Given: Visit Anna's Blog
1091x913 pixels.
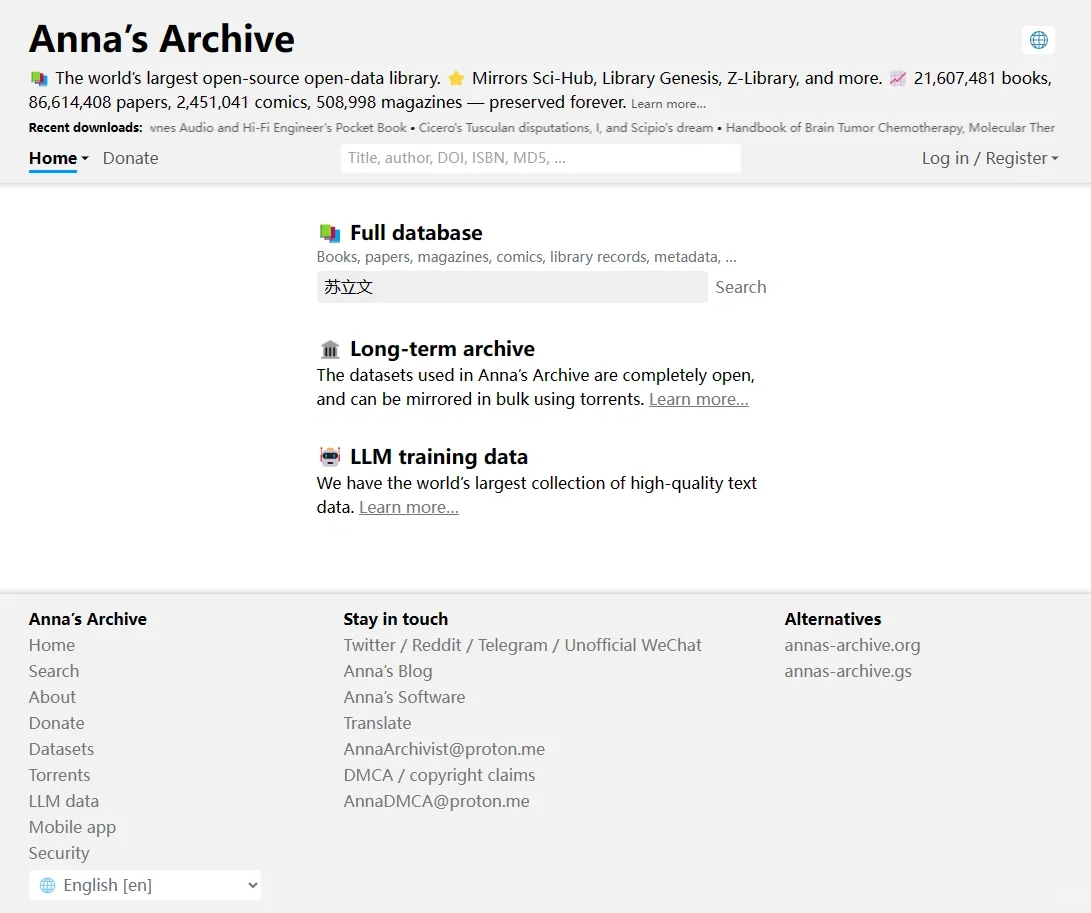Looking at the screenshot, I should 388,671.
